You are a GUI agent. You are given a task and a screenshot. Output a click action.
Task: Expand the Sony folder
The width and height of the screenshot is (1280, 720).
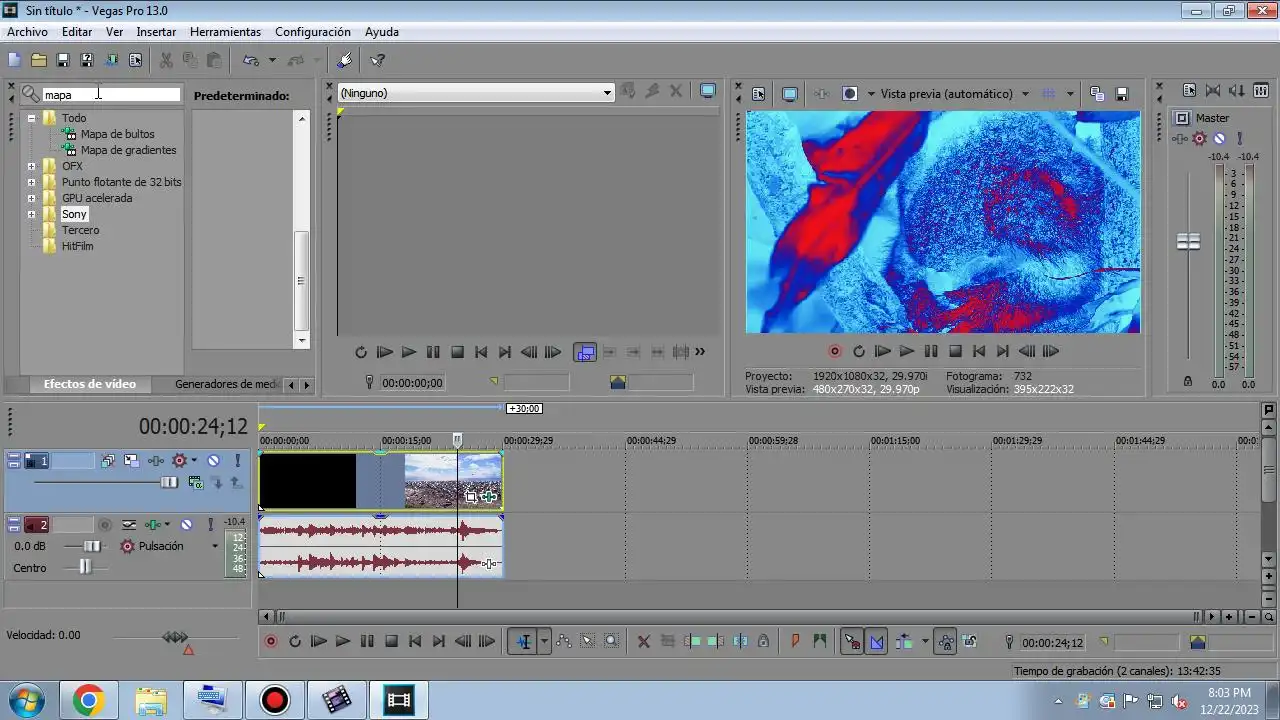tap(31, 214)
